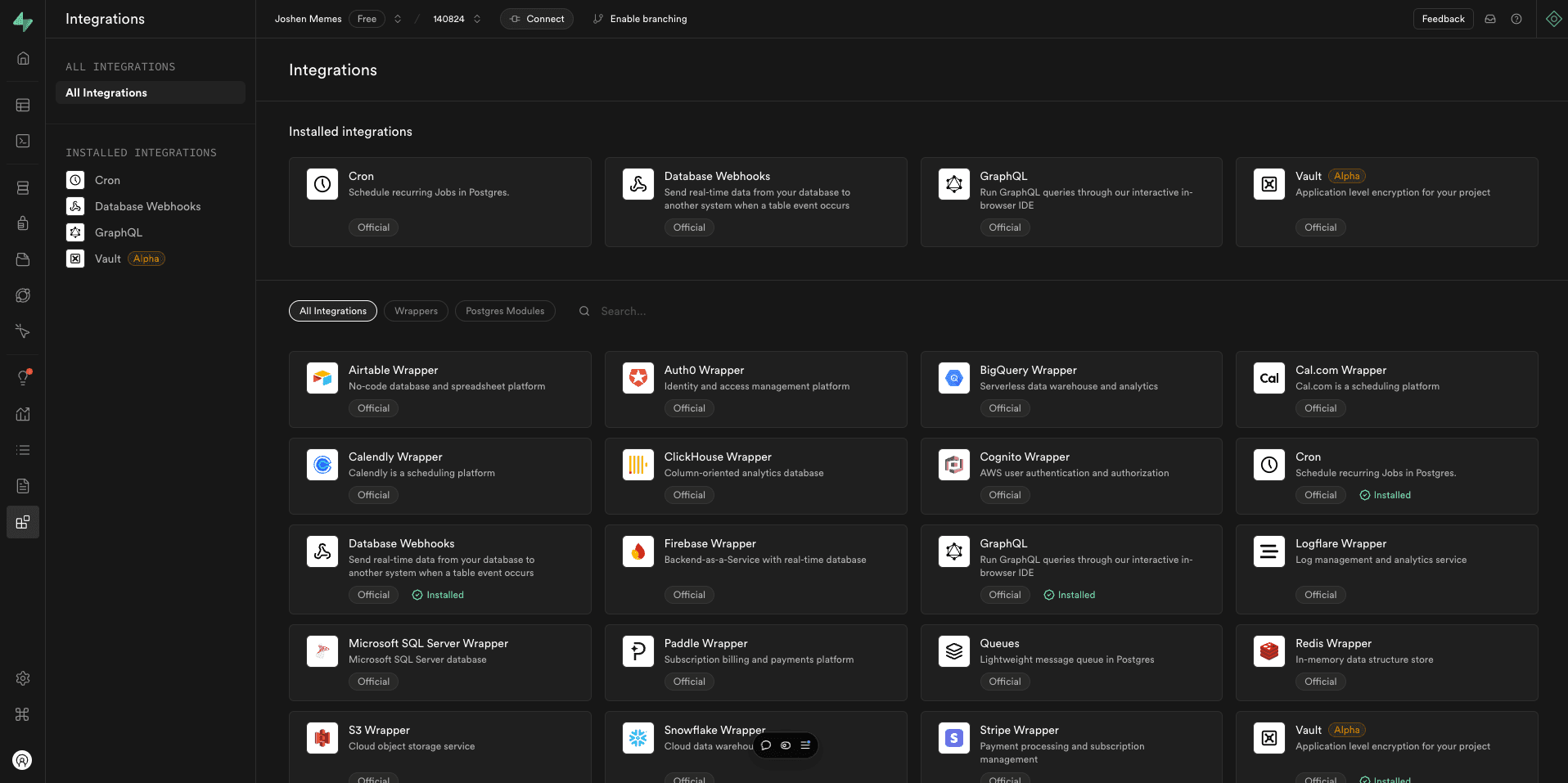
Task: Click the Installed integrations heading
Action: pyautogui.click(x=350, y=132)
